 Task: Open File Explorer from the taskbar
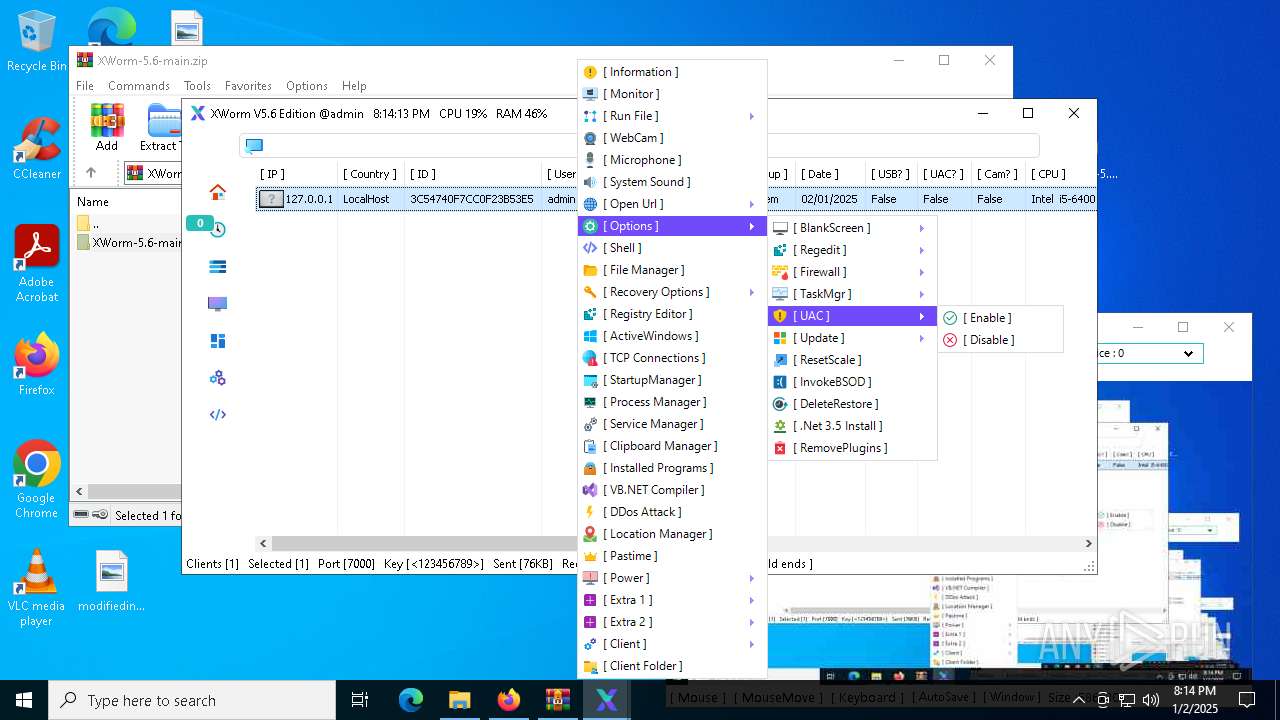459,700
